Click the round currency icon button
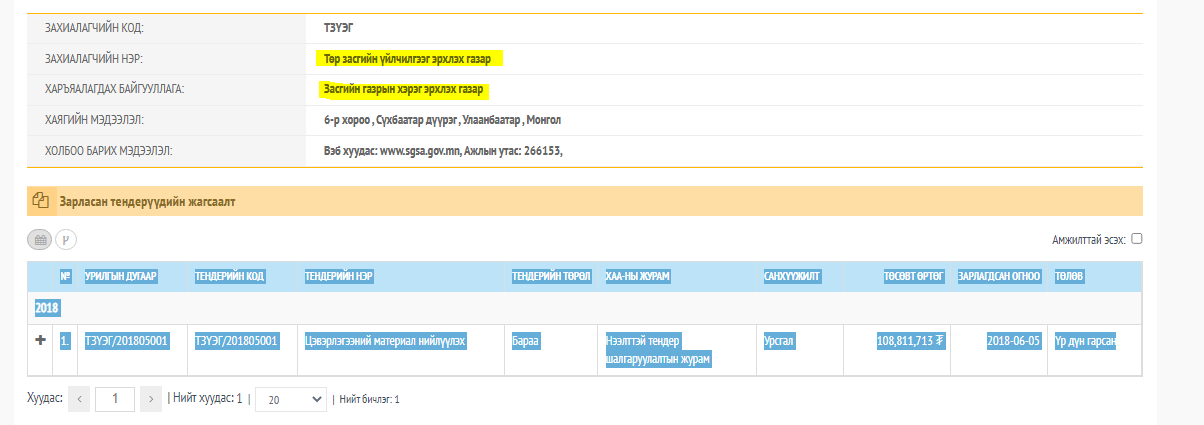 (66, 240)
